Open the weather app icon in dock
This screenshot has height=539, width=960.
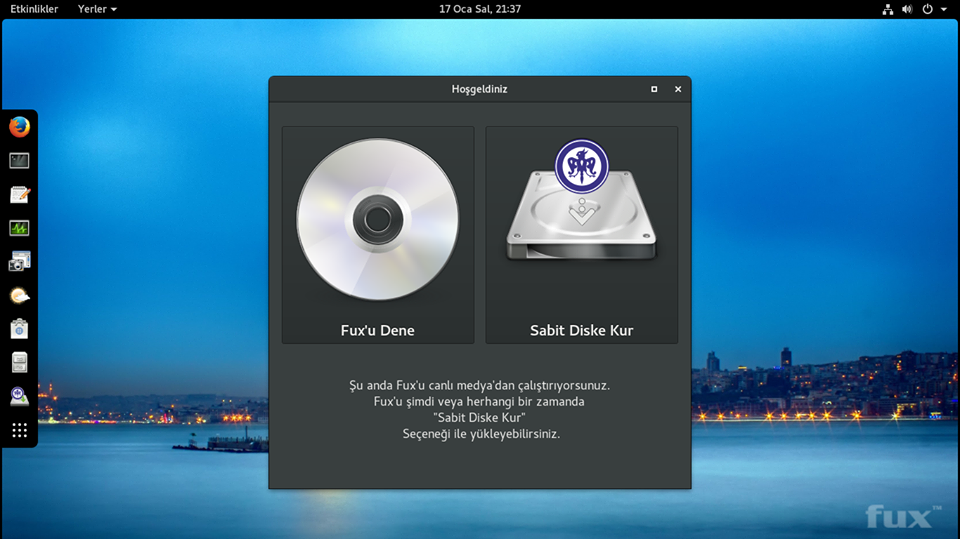[19, 295]
